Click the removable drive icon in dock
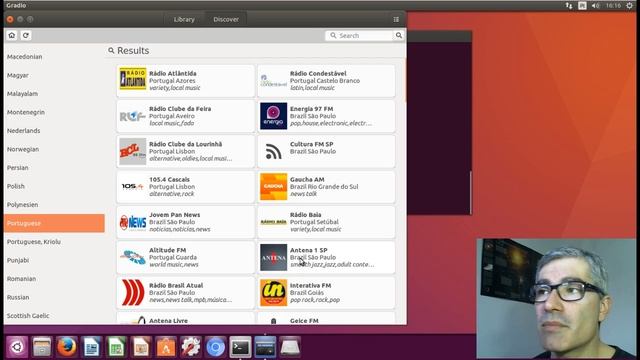 coord(290,347)
